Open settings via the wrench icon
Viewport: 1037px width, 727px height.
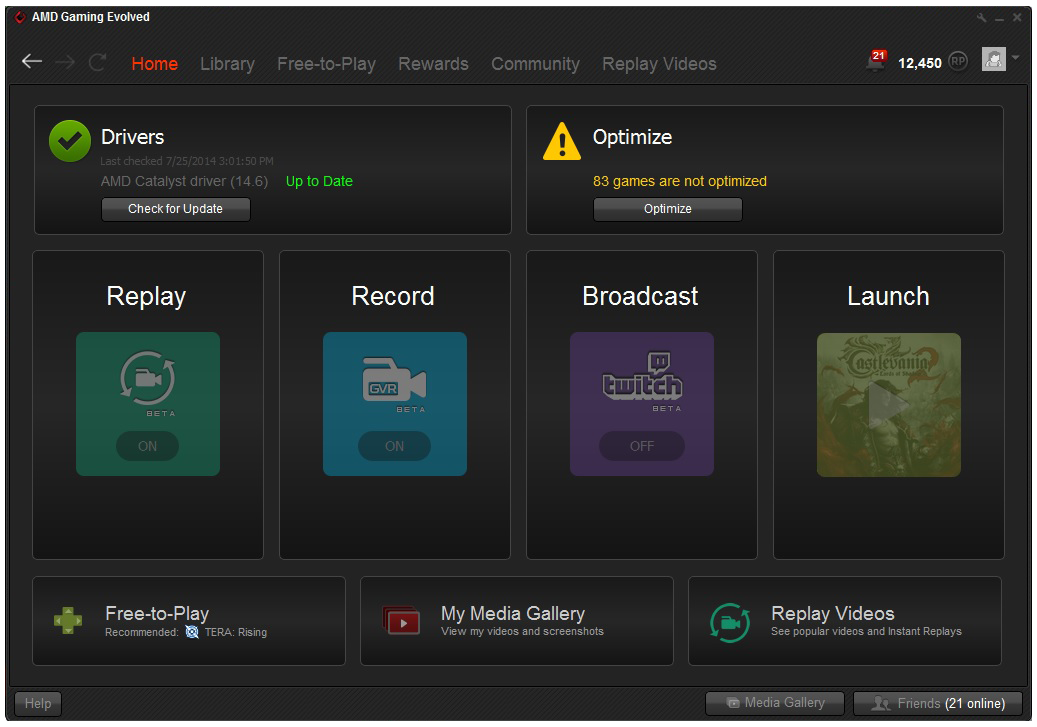[x=981, y=18]
